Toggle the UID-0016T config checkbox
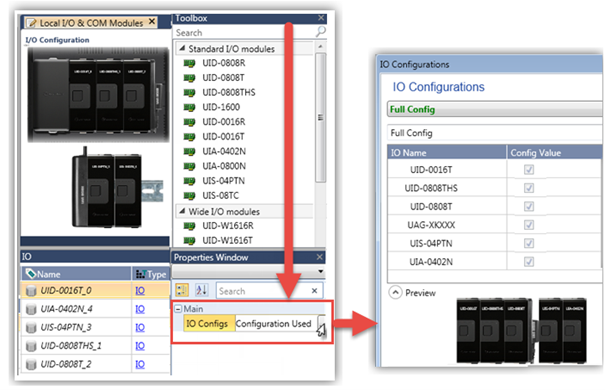The image size is (605, 390). pos(529,169)
